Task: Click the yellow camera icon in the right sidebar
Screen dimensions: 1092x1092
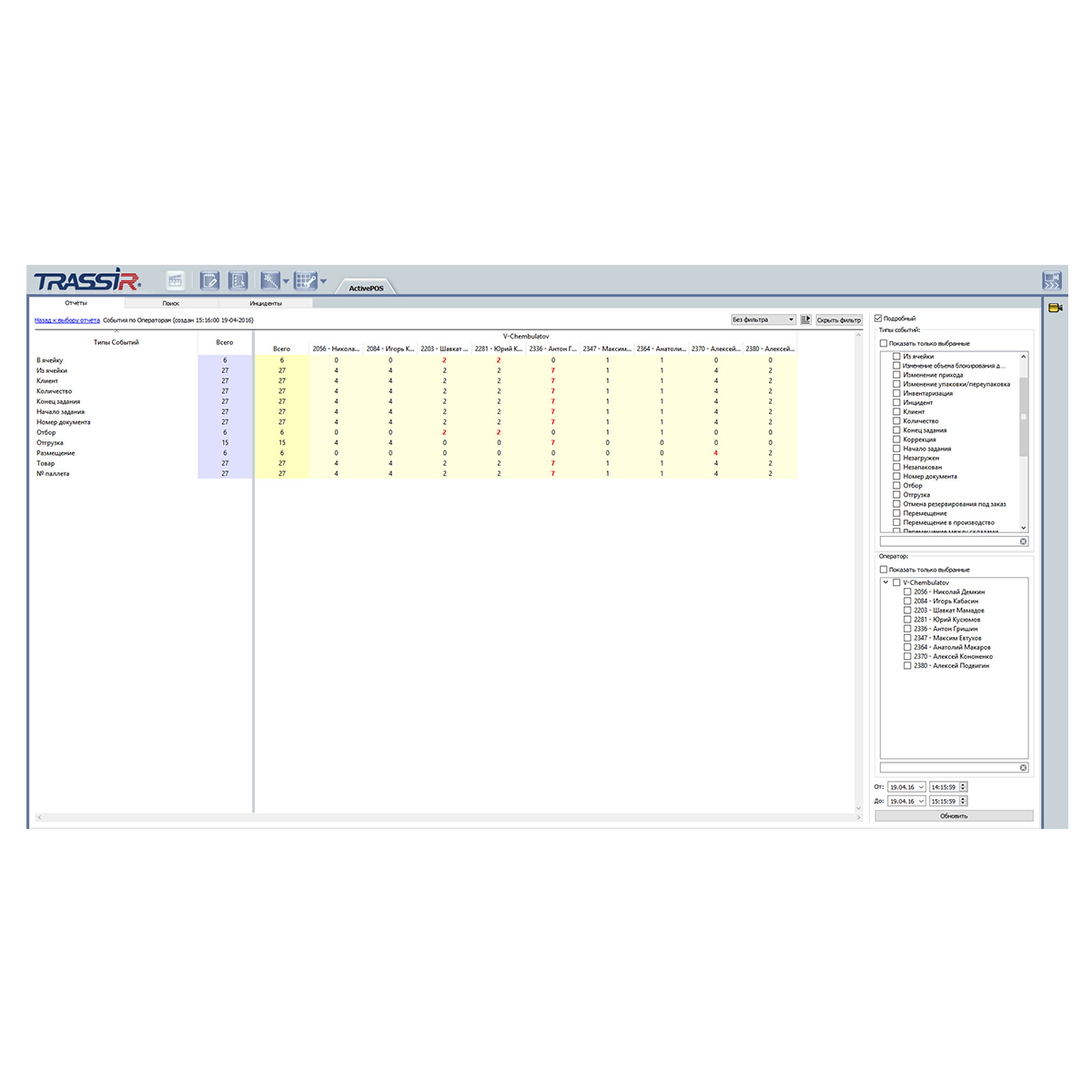Action: click(1055, 308)
